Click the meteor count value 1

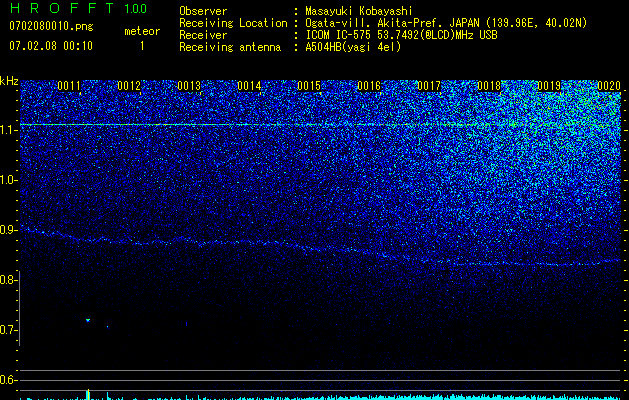click(142, 46)
